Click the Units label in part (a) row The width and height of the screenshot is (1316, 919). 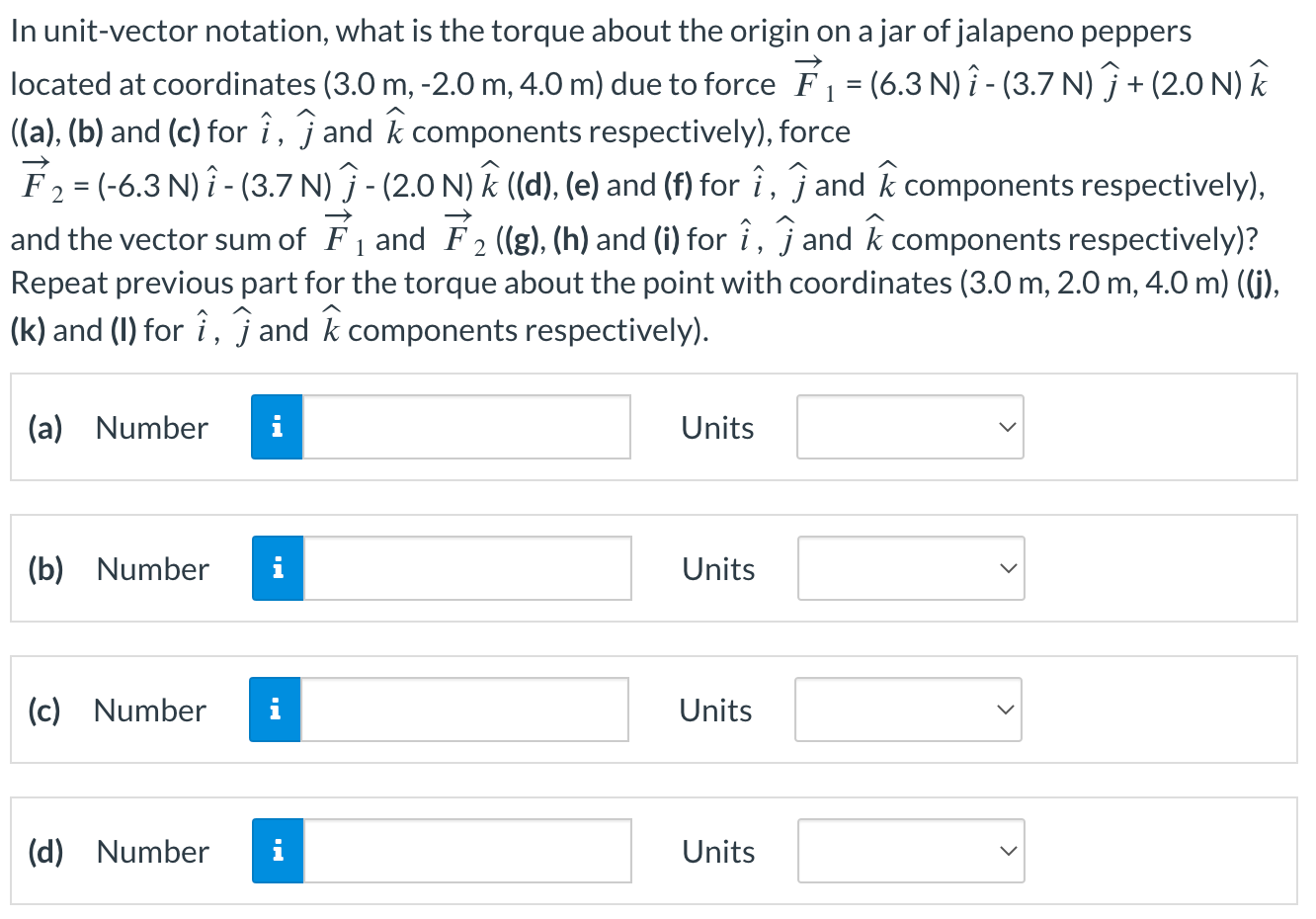coord(717,427)
